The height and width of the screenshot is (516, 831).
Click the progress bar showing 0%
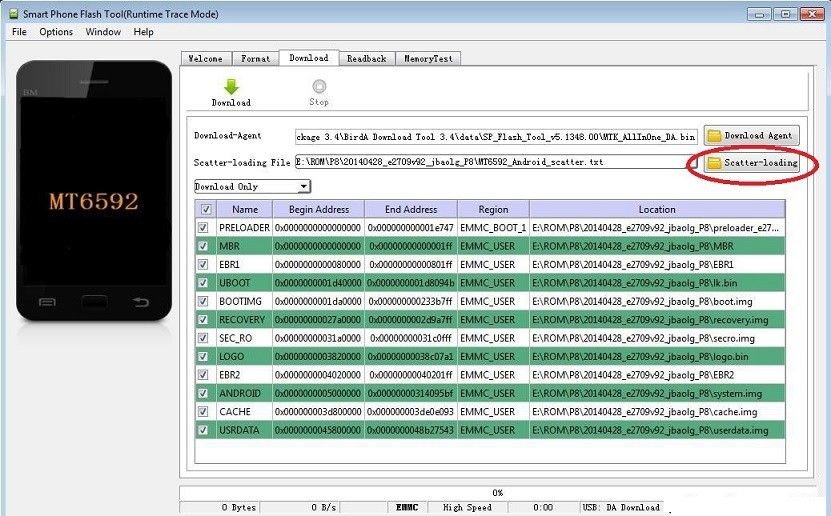click(497, 493)
